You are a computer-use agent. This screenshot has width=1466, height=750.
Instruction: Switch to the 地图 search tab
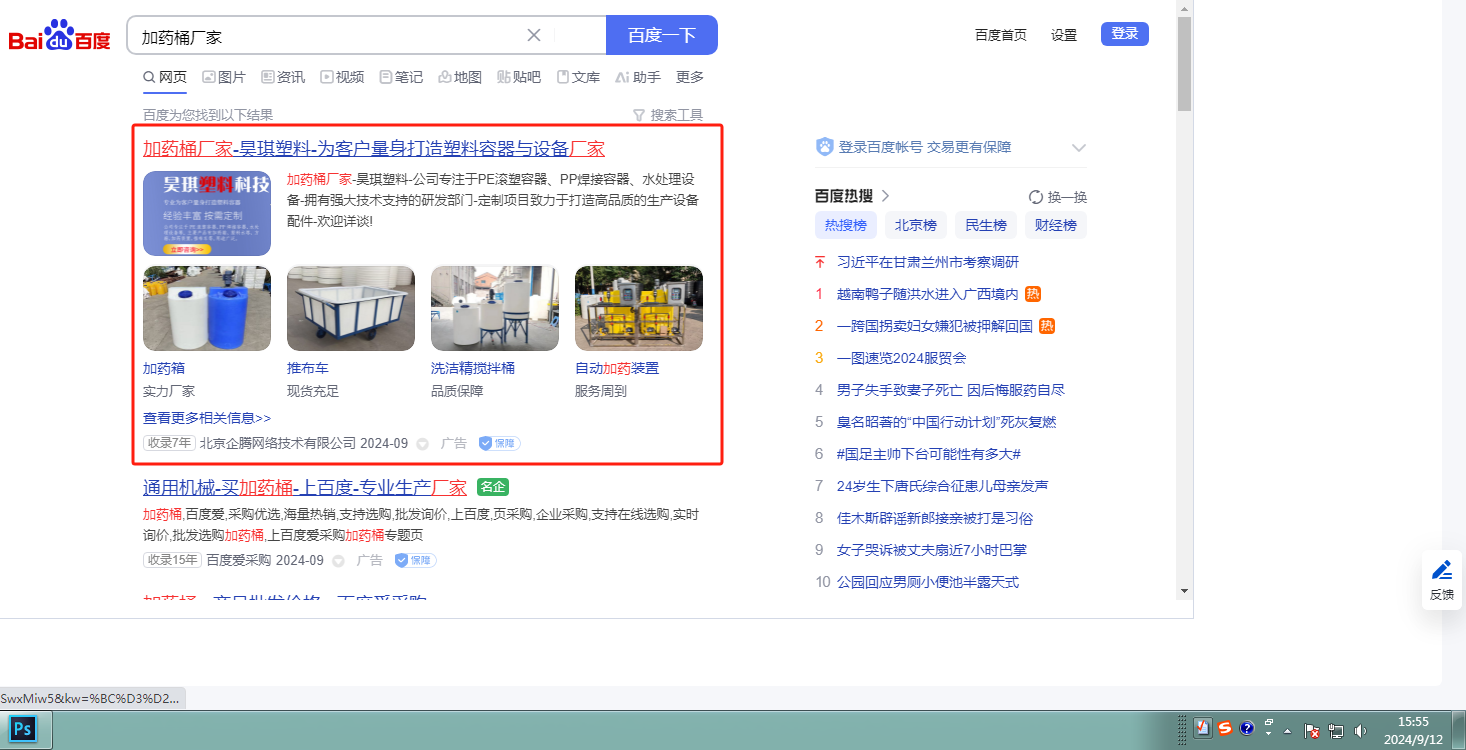460,77
